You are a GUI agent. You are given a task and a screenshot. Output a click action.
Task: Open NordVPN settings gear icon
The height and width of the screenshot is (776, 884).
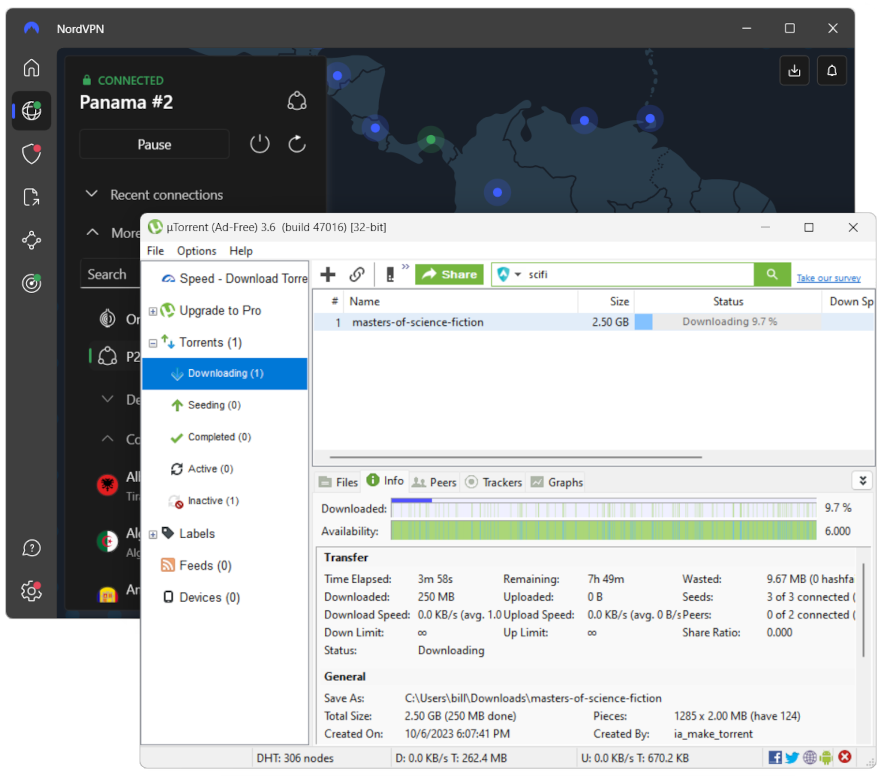pyautogui.click(x=32, y=591)
